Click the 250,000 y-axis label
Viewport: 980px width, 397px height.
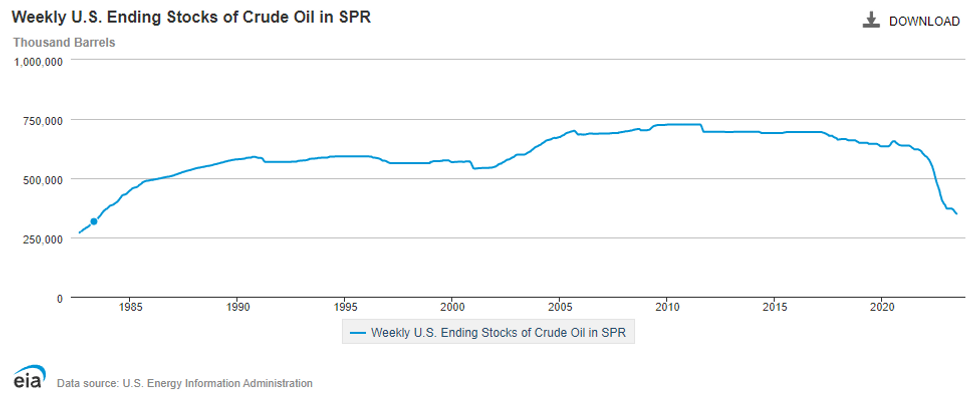(45, 240)
